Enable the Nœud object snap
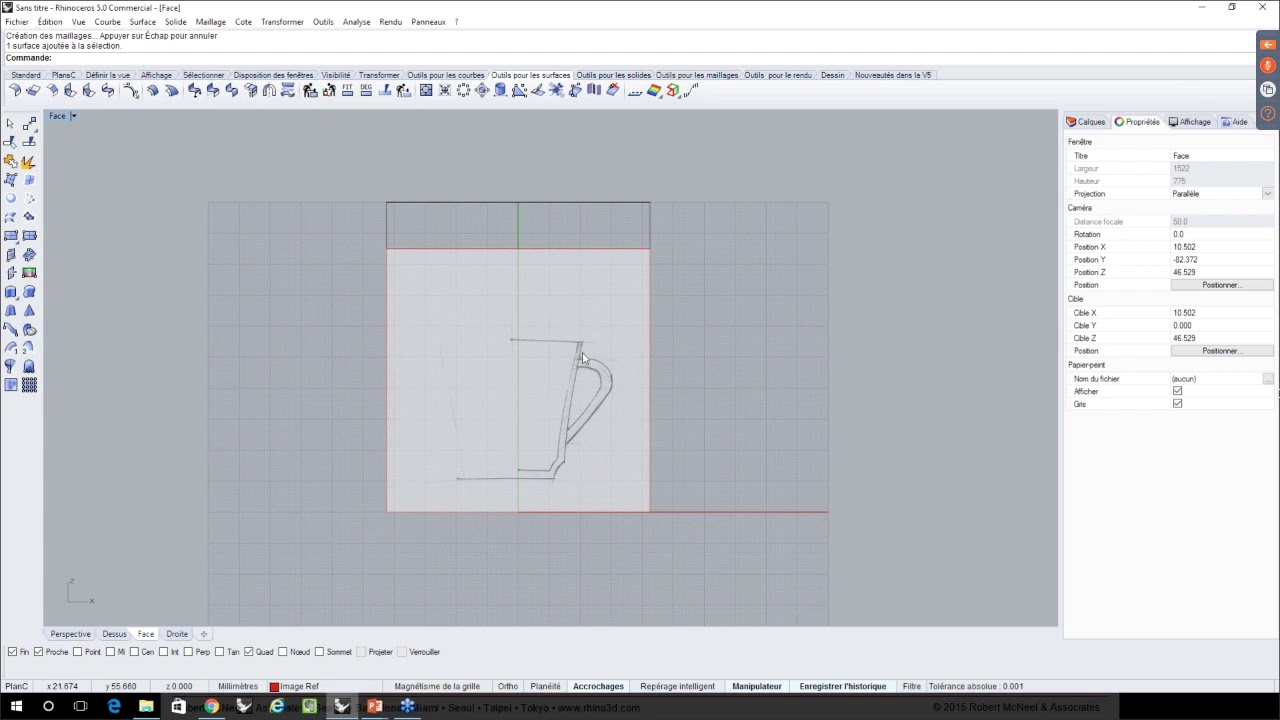 [x=282, y=652]
